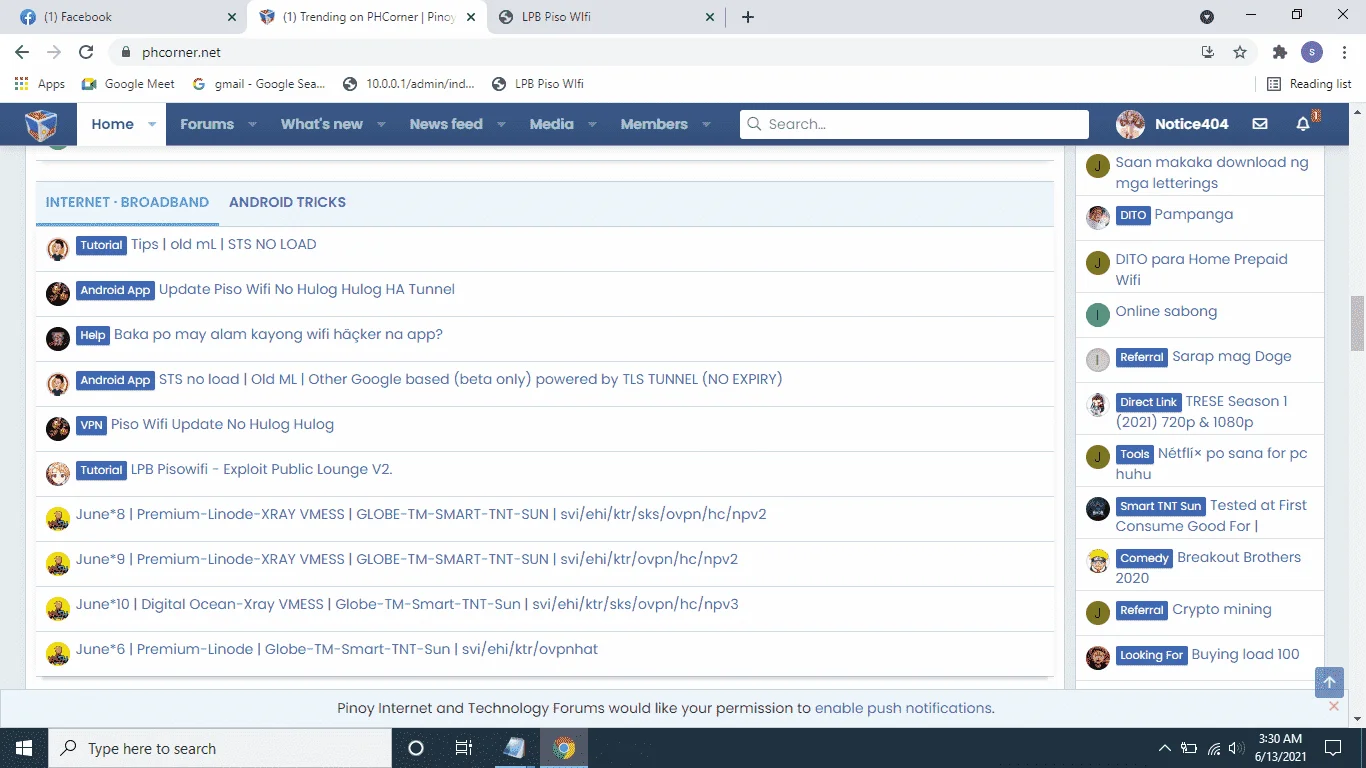Open a new browser tab with the plus icon

click(748, 17)
